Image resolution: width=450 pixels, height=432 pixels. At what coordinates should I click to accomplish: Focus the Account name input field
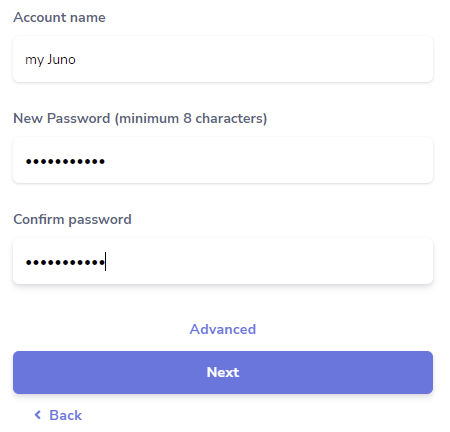point(223,59)
